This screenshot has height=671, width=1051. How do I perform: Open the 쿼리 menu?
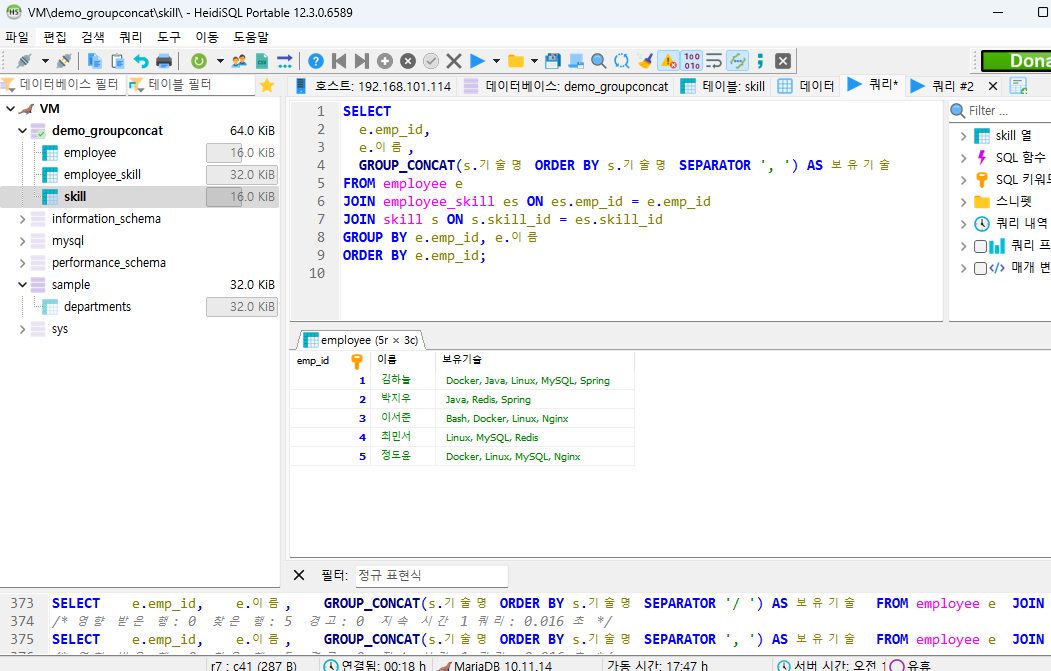pos(131,37)
